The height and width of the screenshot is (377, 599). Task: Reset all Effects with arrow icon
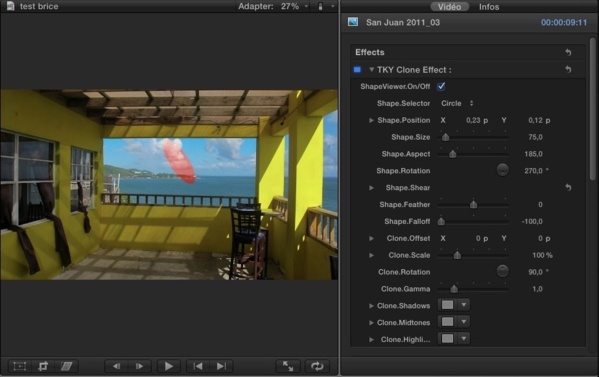pos(568,52)
